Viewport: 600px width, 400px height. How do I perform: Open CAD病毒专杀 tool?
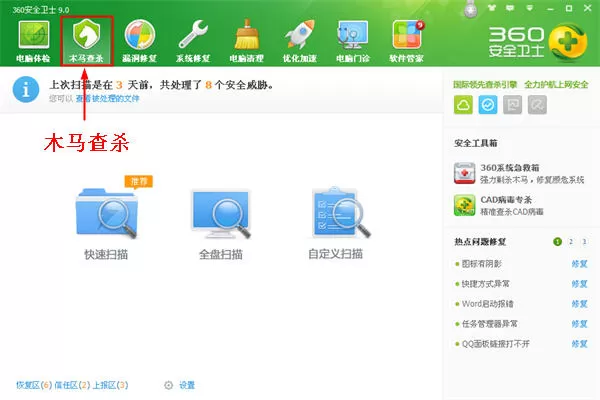pyautogui.click(x=499, y=205)
